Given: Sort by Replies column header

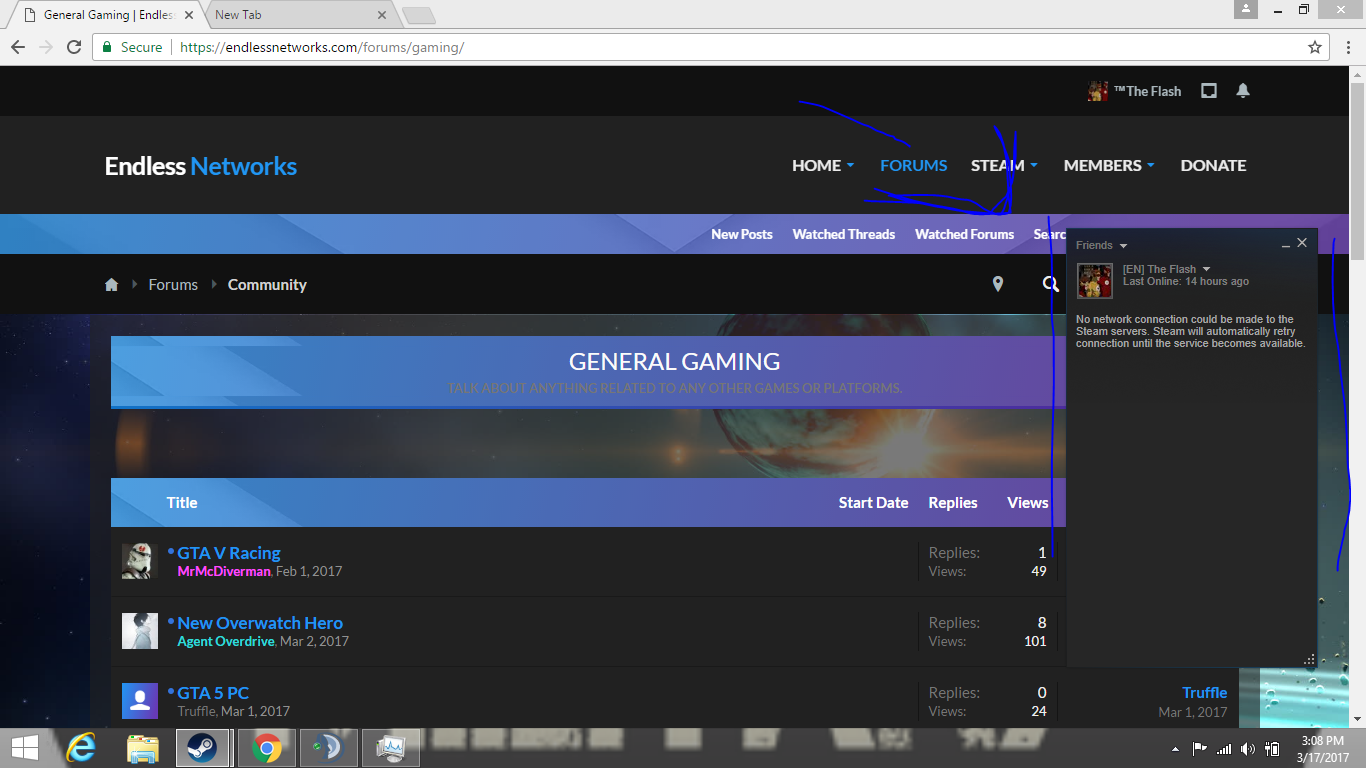Looking at the screenshot, I should (x=953, y=503).
